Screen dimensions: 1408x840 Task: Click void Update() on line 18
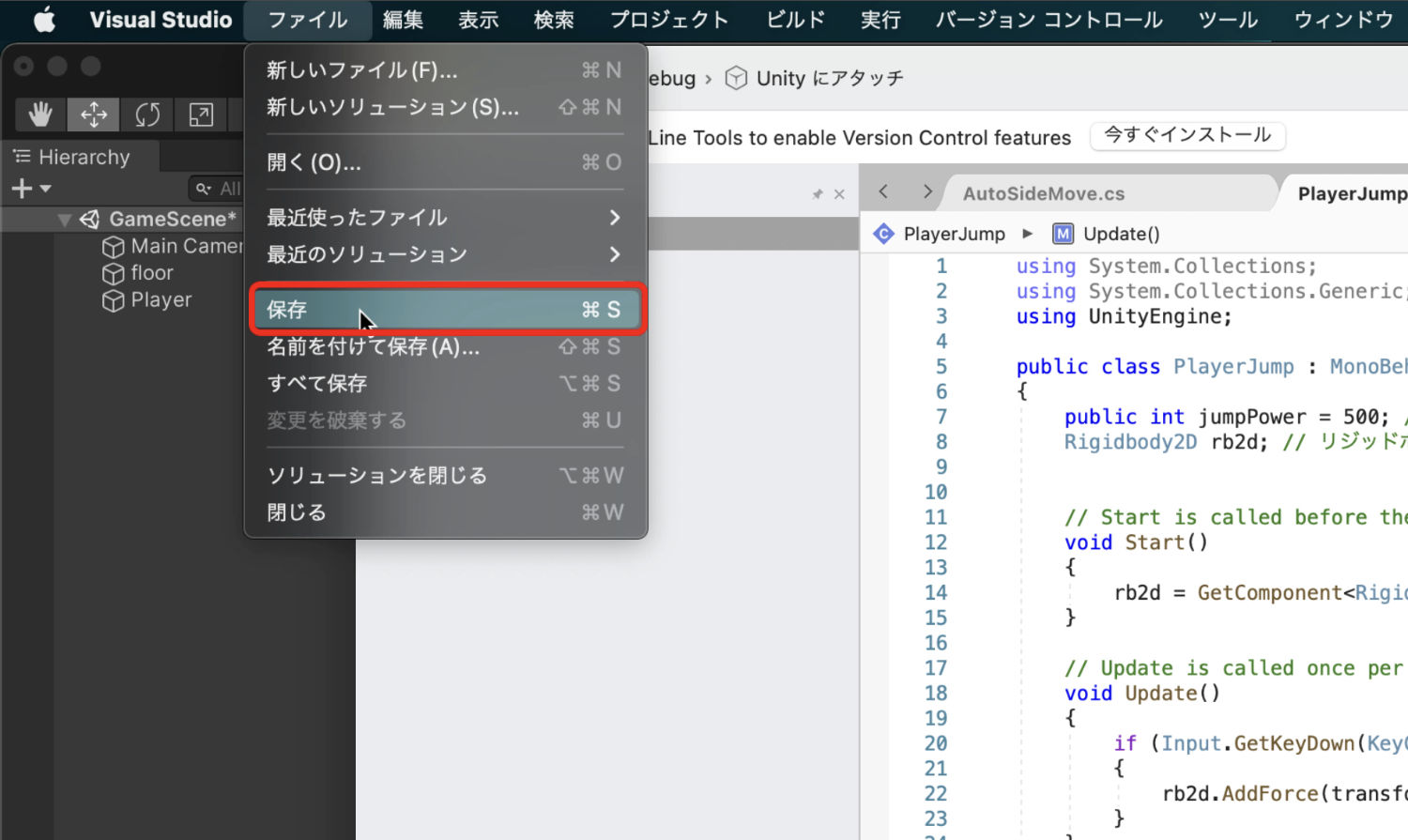[1142, 694]
